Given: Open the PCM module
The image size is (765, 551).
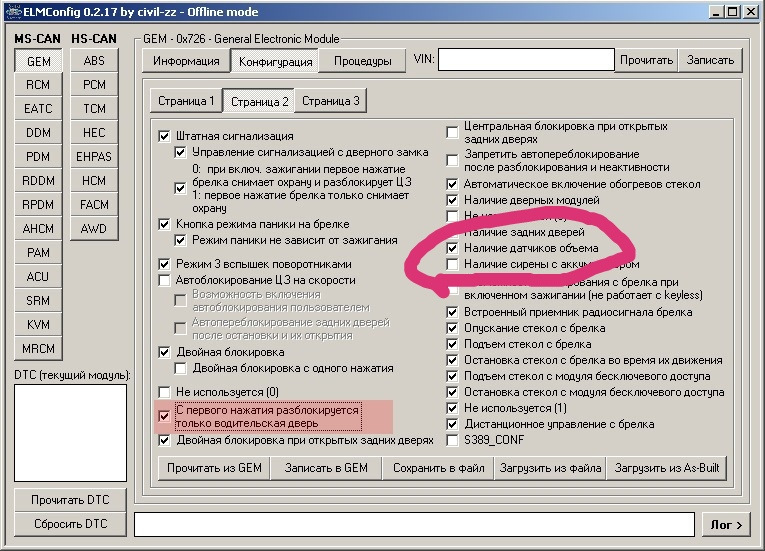Looking at the screenshot, I should (94, 85).
